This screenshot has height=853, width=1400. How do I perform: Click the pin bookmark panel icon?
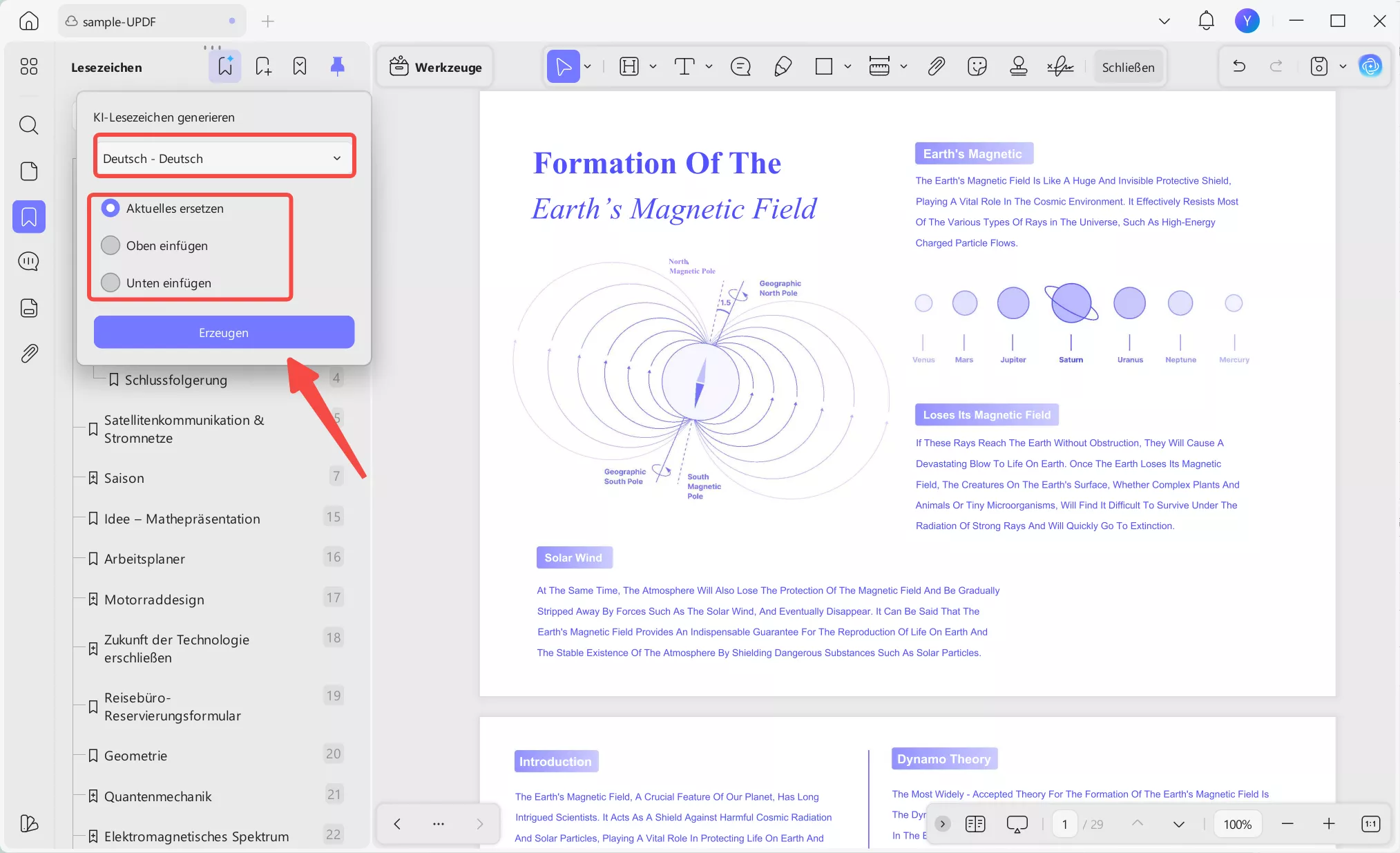click(337, 66)
